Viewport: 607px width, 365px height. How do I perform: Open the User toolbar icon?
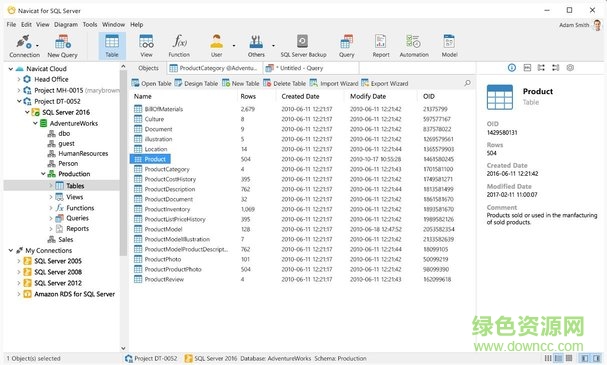[216, 46]
